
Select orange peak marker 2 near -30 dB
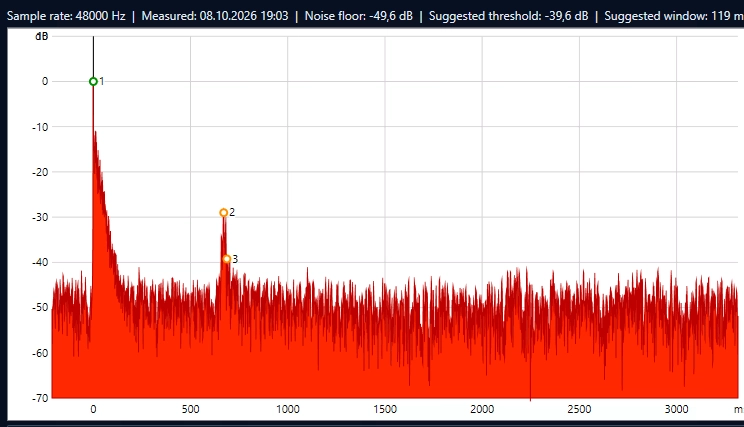click(x=223, y=213)
